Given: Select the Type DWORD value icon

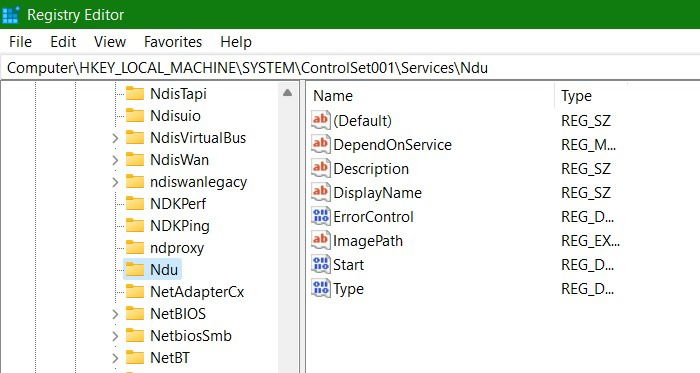Looking at the screenshot, I should [321, 289].
